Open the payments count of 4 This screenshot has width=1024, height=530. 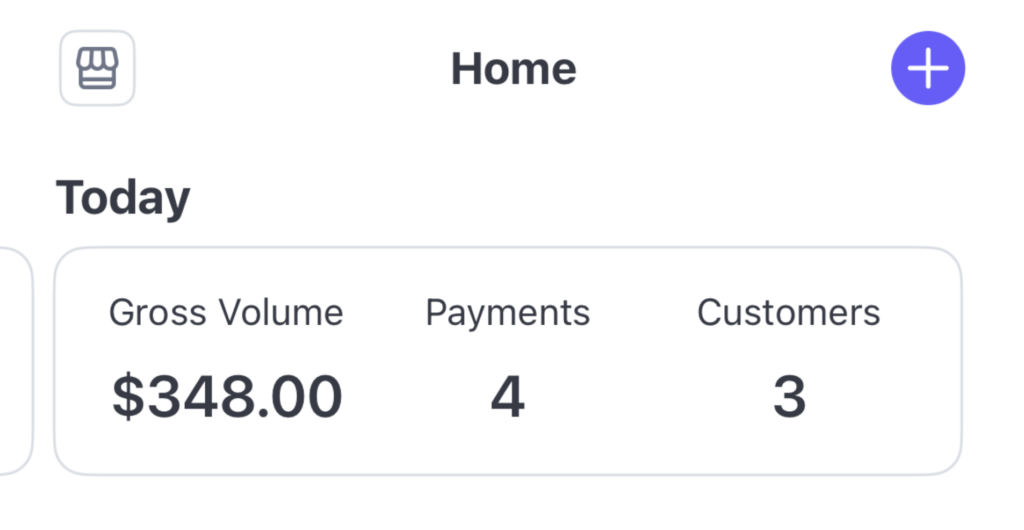click(x=507, y=397)
